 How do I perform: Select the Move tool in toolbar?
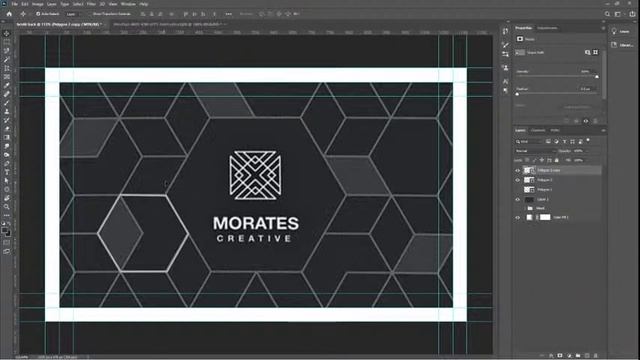[x=7, y=33]
